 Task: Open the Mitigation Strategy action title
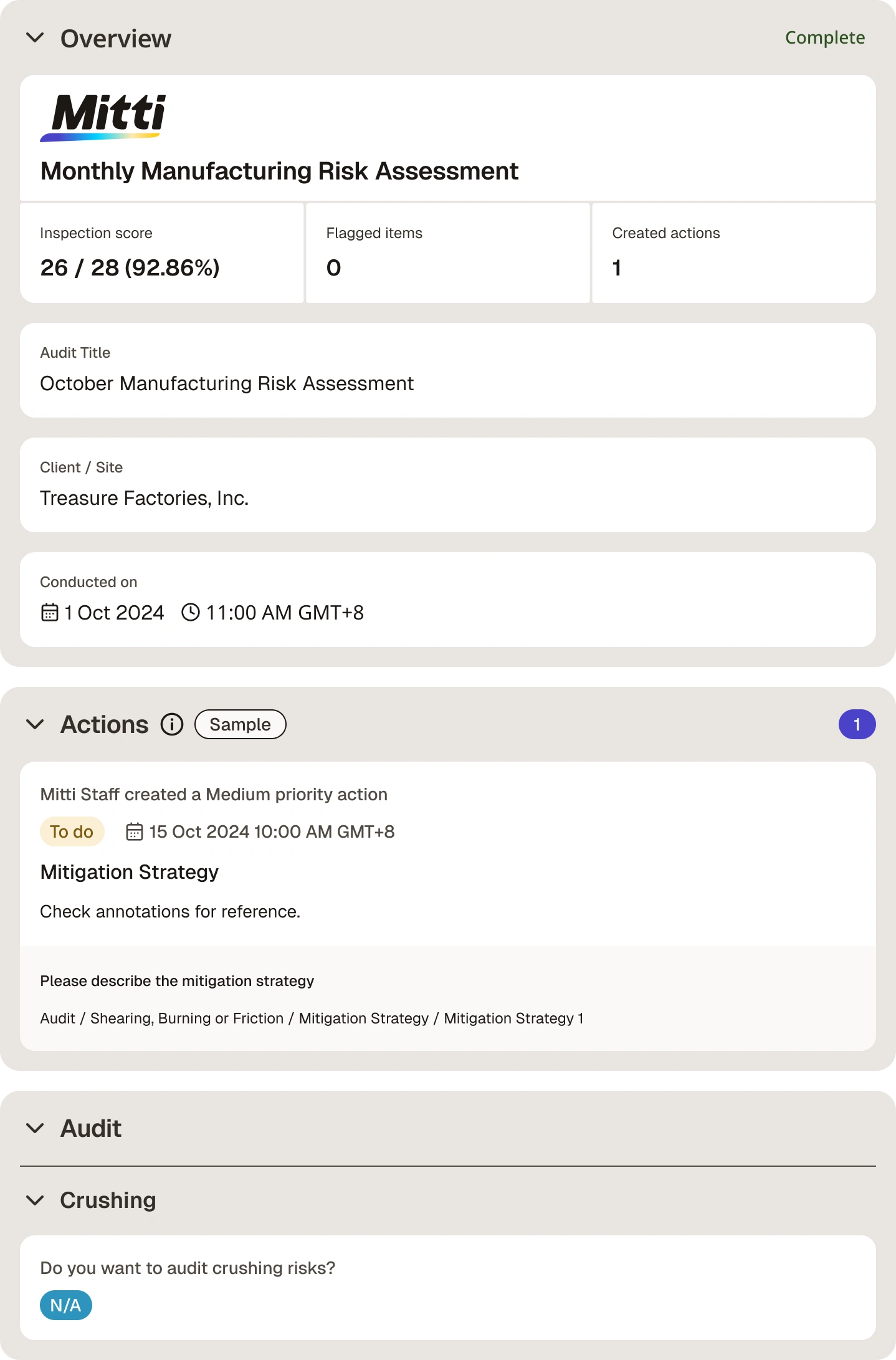[x=130, y=872]
